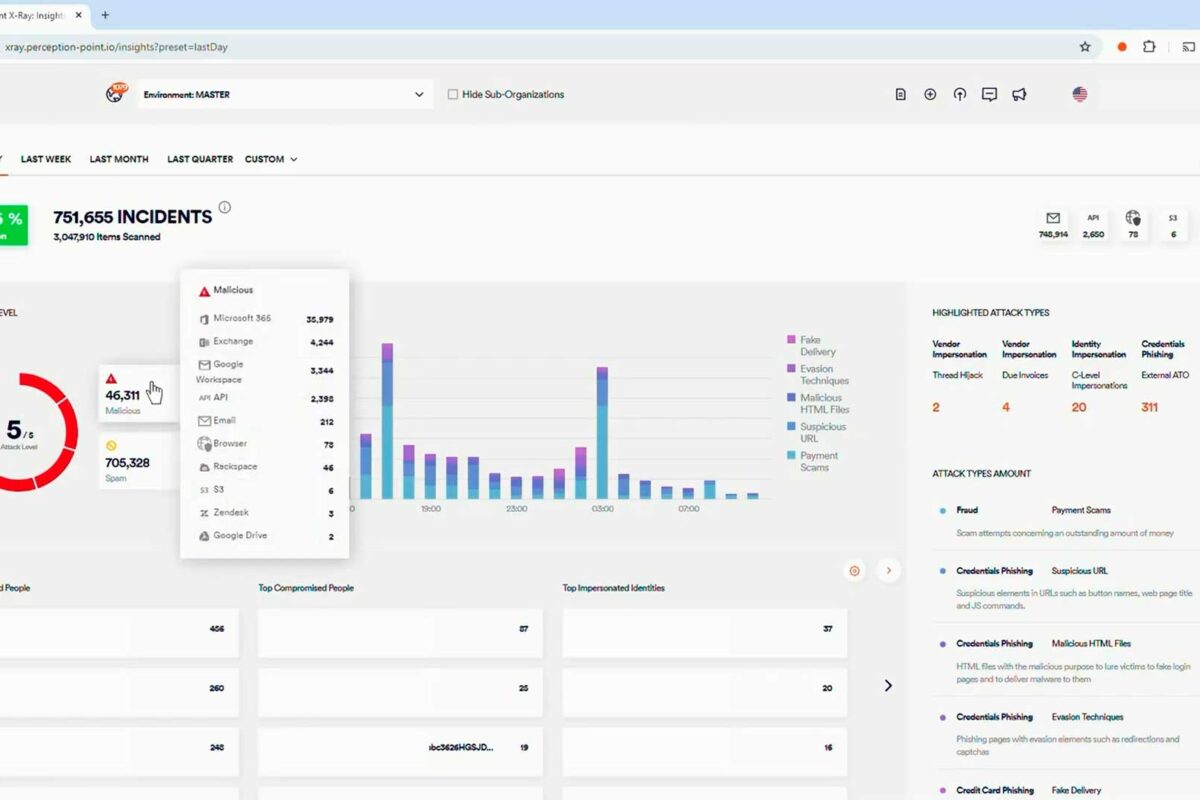Click the Microsoft 365 row icon
1200x800 pixels.
pos(204,319)
